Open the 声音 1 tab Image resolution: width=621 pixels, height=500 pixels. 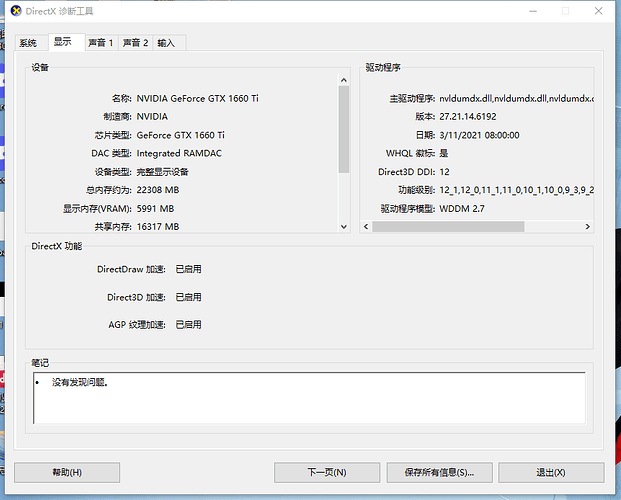point(101,43)
